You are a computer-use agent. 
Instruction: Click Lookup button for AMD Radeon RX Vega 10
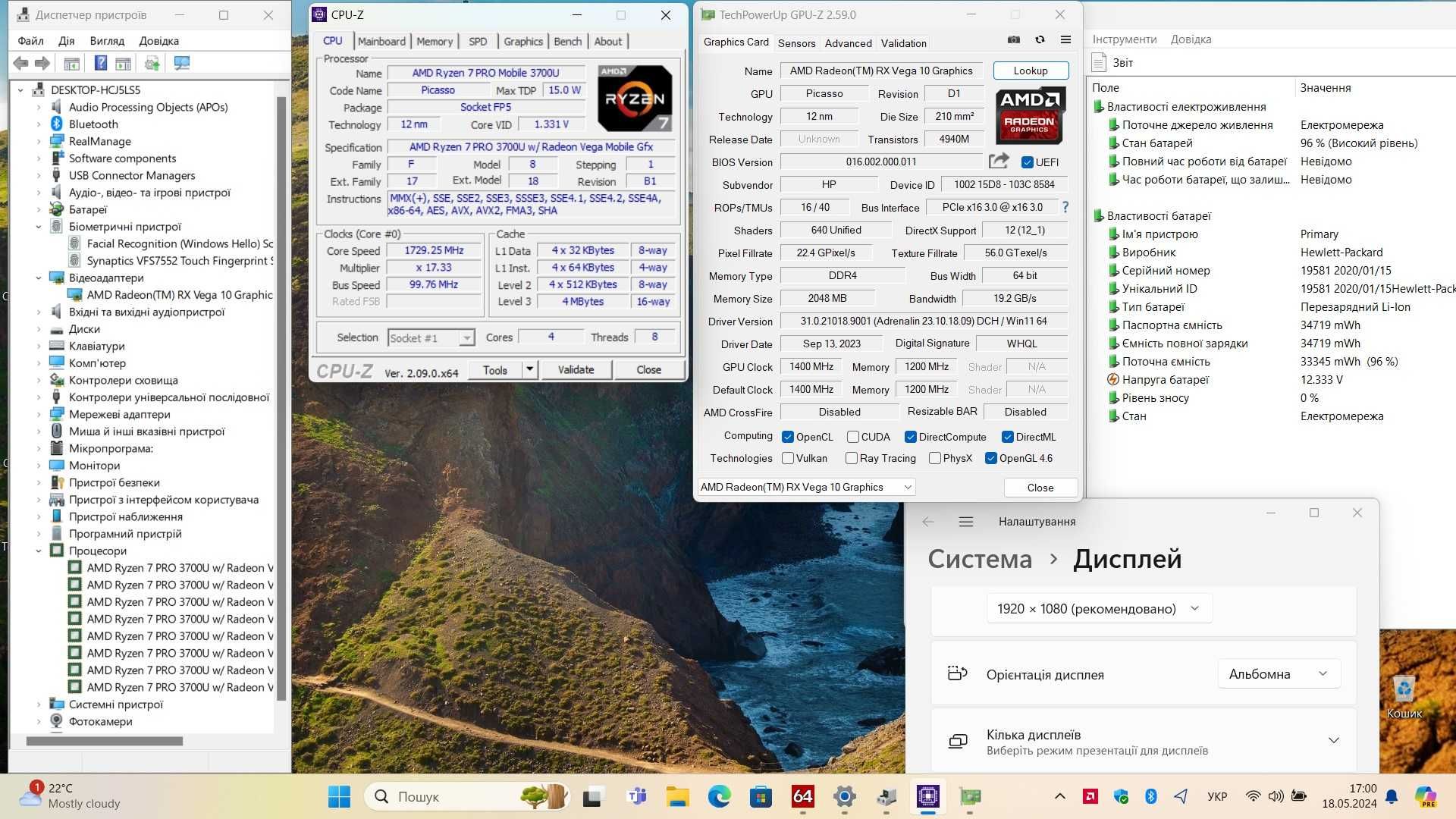pyautogui.click(x=1030, y=70)
